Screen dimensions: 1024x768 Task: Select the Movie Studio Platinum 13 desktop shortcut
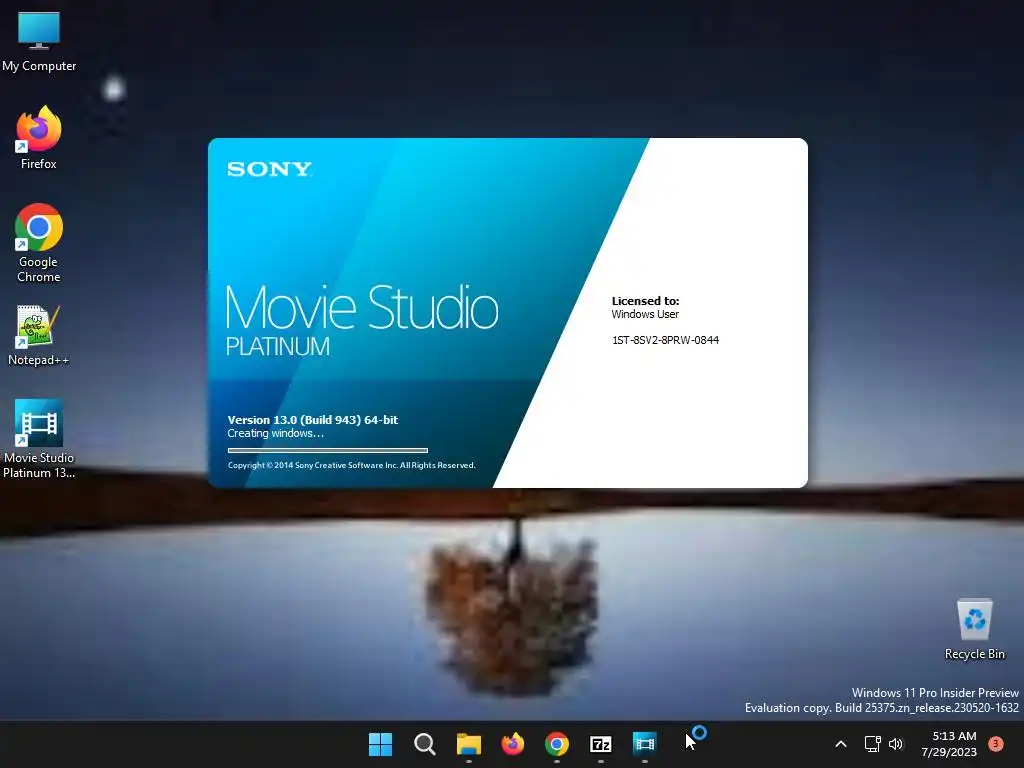(x=39, y=439)
